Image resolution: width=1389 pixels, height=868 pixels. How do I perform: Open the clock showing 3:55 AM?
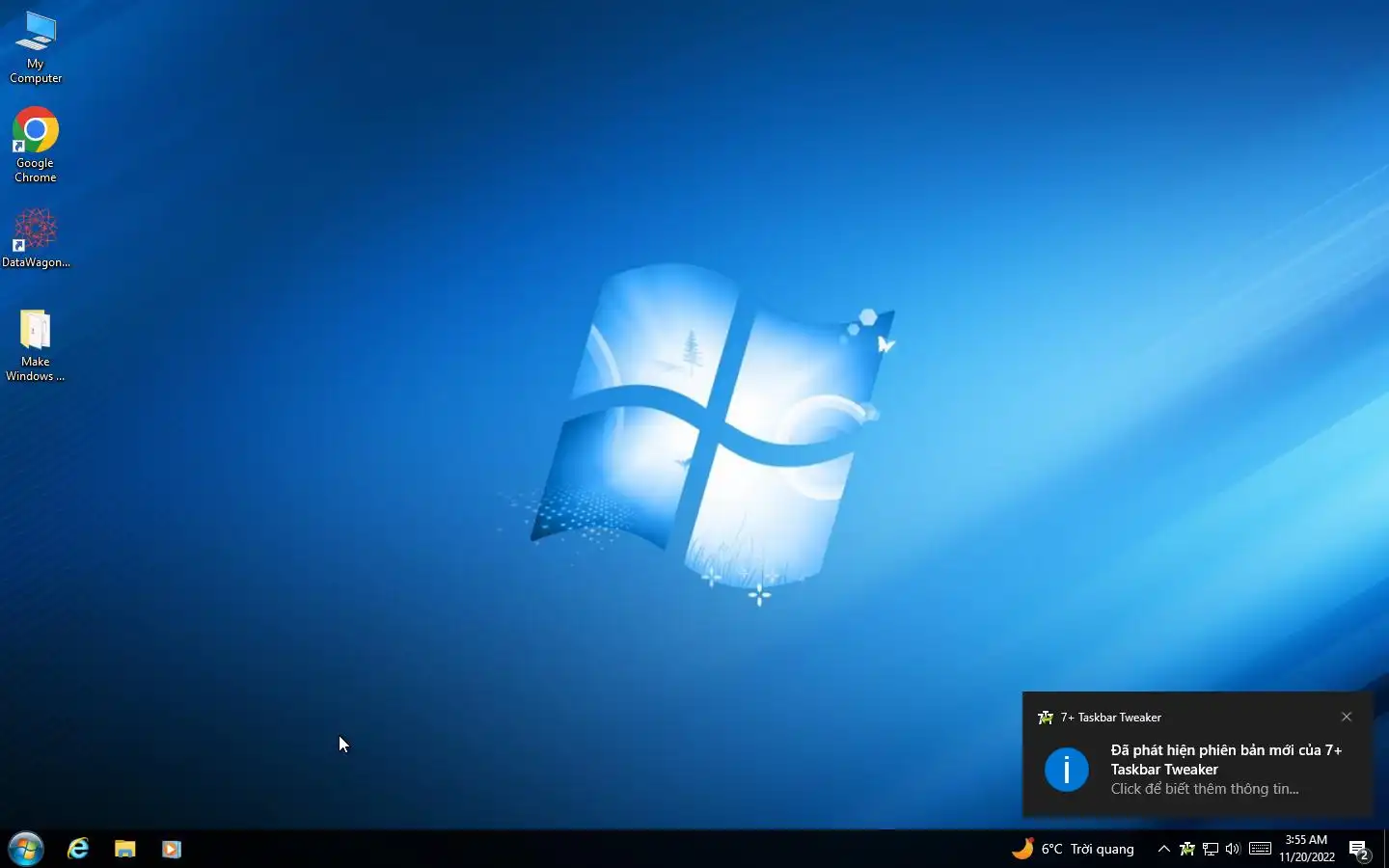[1307, 849]
